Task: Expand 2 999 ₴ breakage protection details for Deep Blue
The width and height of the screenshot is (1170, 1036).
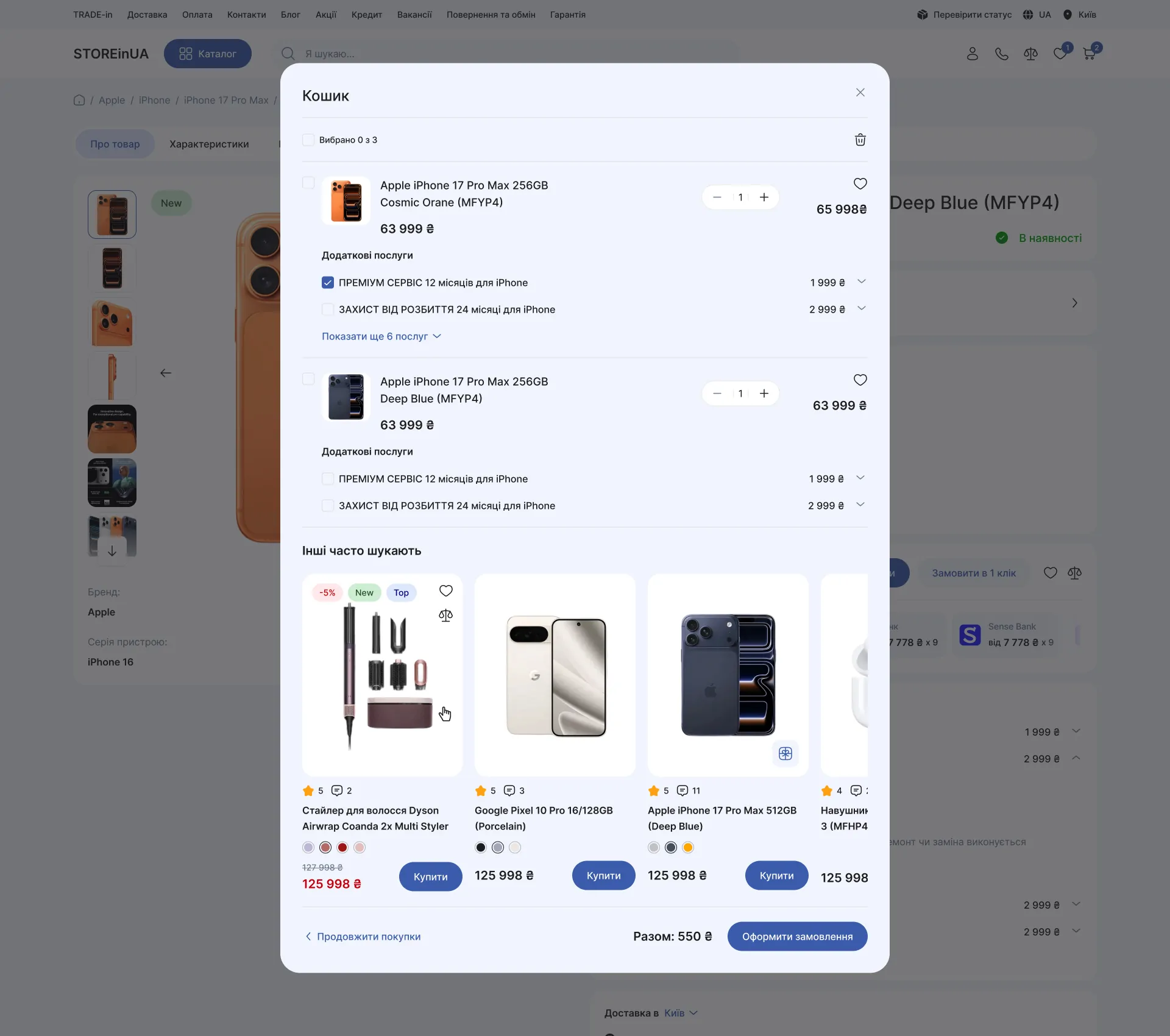Action: click(x=860, y=505)
